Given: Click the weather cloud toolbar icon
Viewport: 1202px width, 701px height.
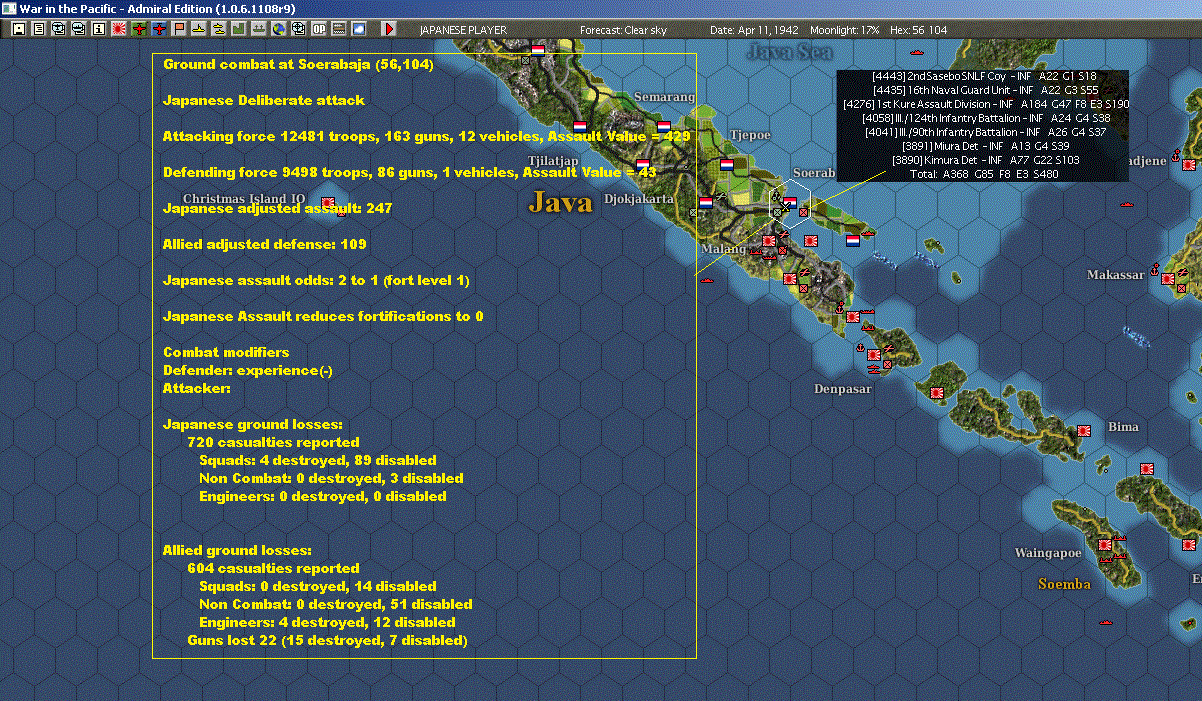Looking at the screenshot, I should tap(359, 29).
